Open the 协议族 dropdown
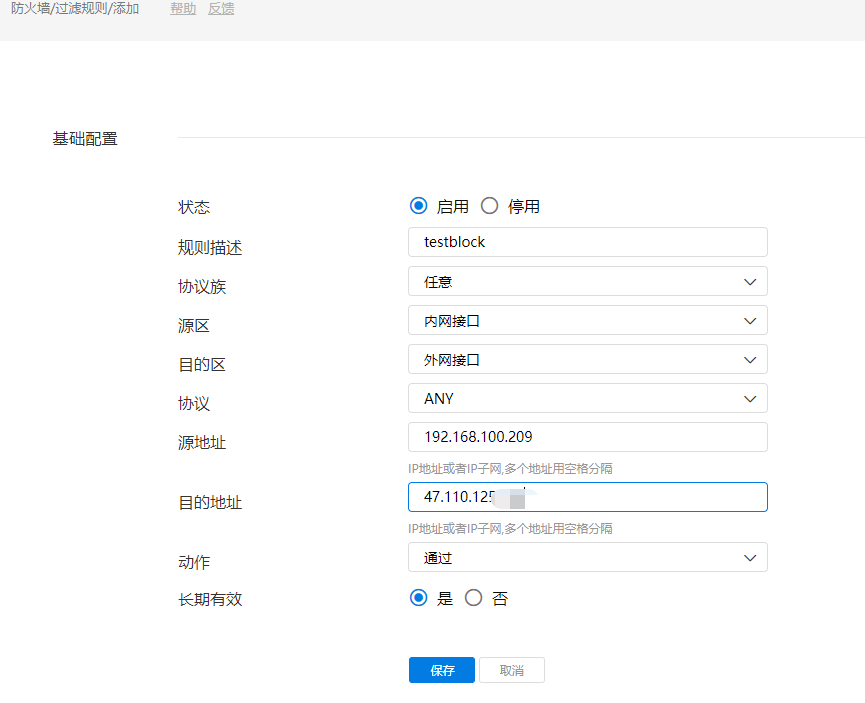 pos(587,282)
